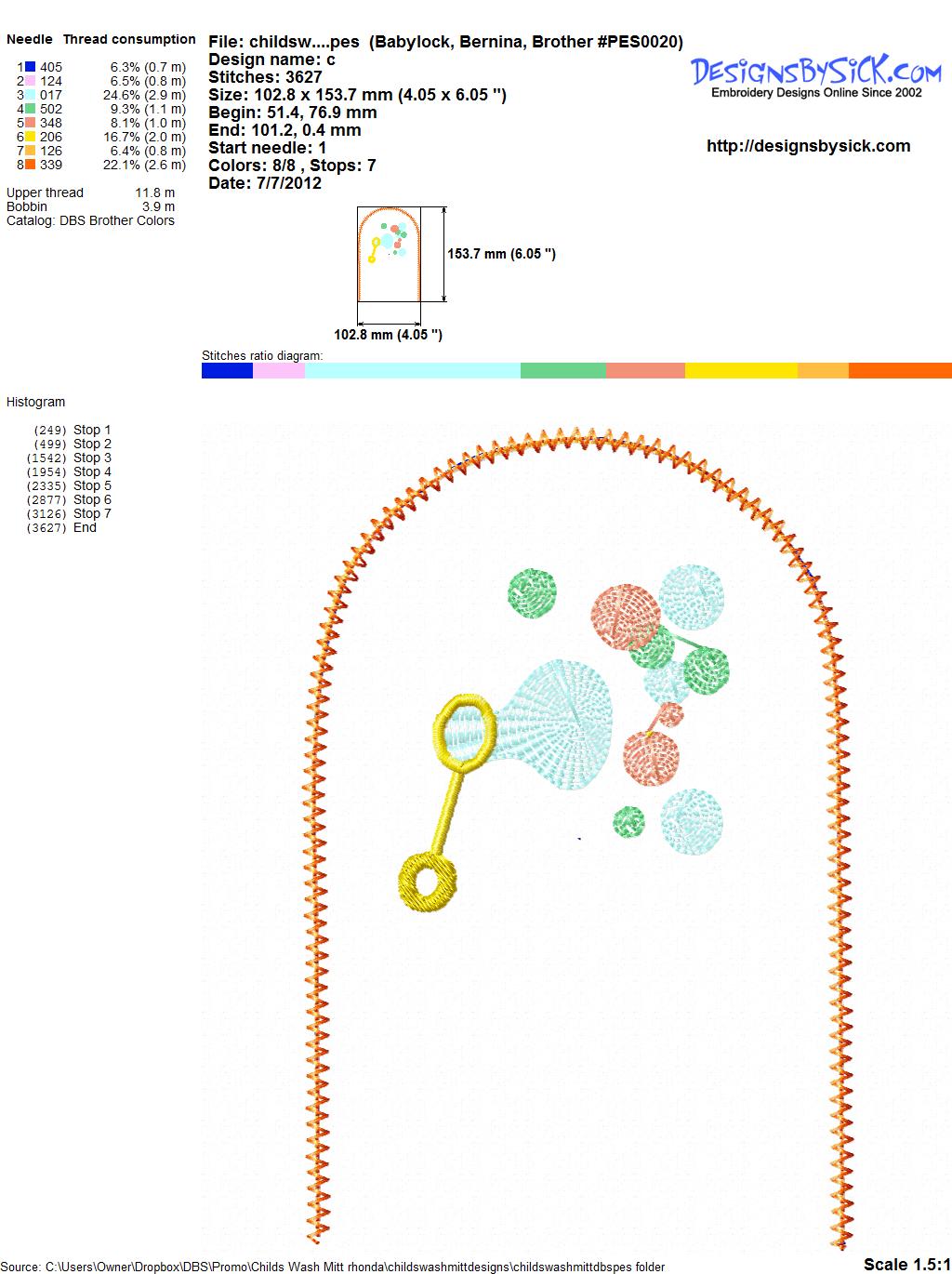Pick the light cyan needle 3 swatch 017
This screenshot has width=952, height=1274.
pyautogui.click(x=31, y=95)
